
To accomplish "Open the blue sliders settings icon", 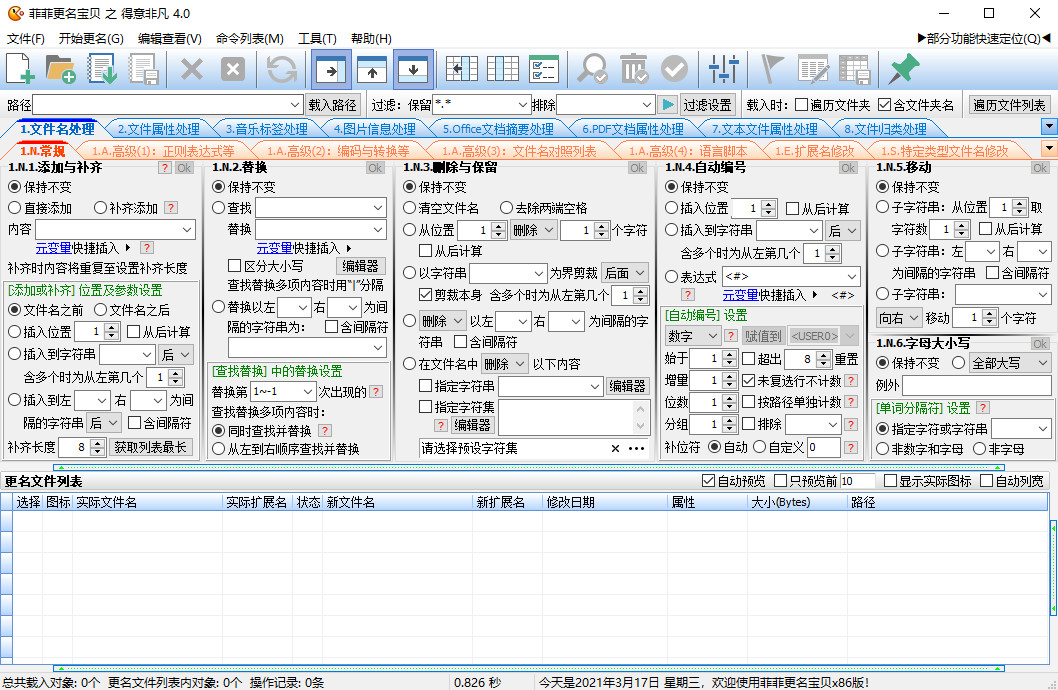I will 723,69.
